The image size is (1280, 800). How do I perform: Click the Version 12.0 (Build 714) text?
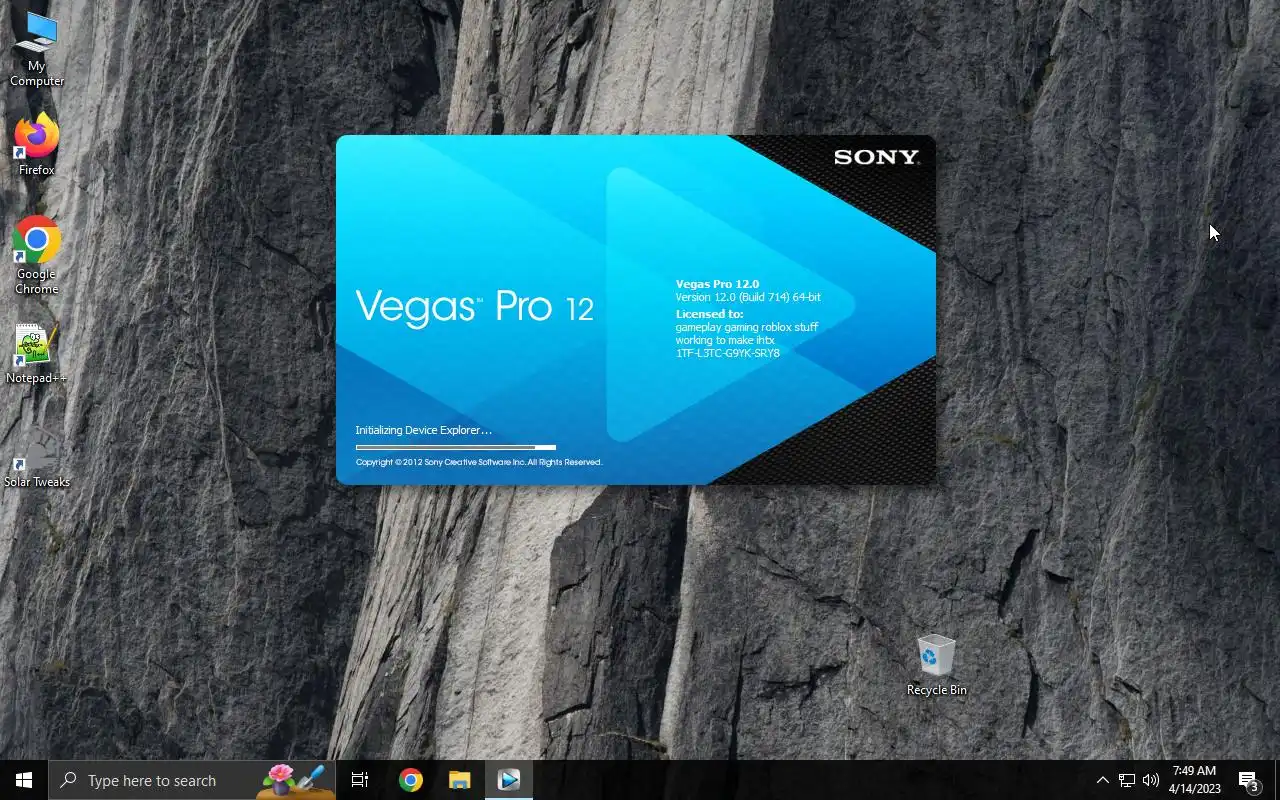pyautogui.click(x=748, y=297)
